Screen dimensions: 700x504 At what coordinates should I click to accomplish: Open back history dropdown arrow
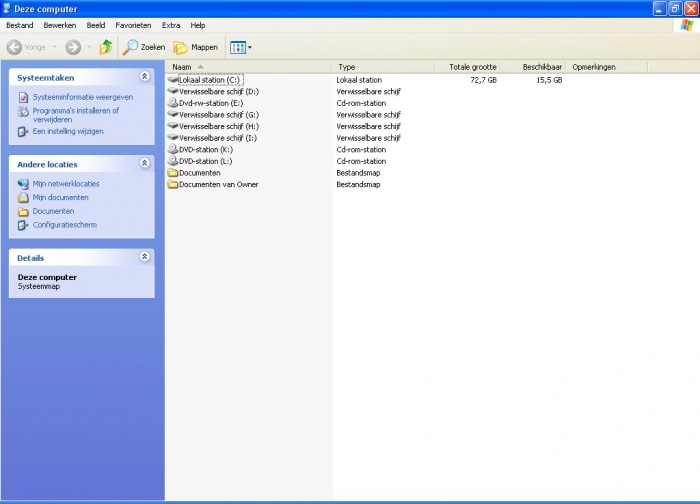54,47
